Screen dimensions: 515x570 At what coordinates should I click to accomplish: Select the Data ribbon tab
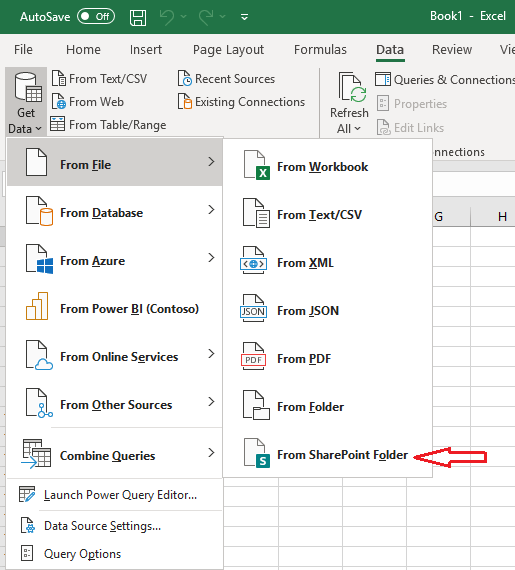tap(390, 49)
